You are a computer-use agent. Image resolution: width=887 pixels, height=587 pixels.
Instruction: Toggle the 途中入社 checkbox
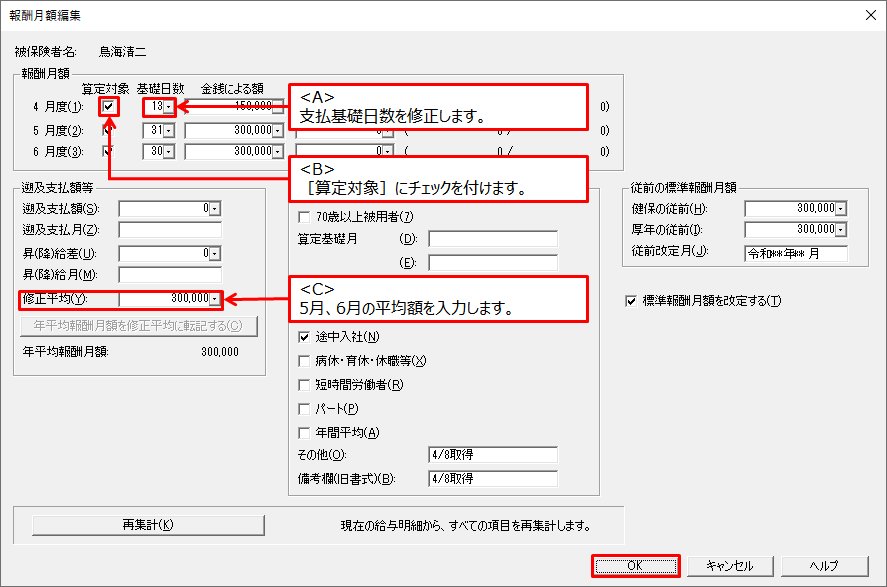(305, 337)
